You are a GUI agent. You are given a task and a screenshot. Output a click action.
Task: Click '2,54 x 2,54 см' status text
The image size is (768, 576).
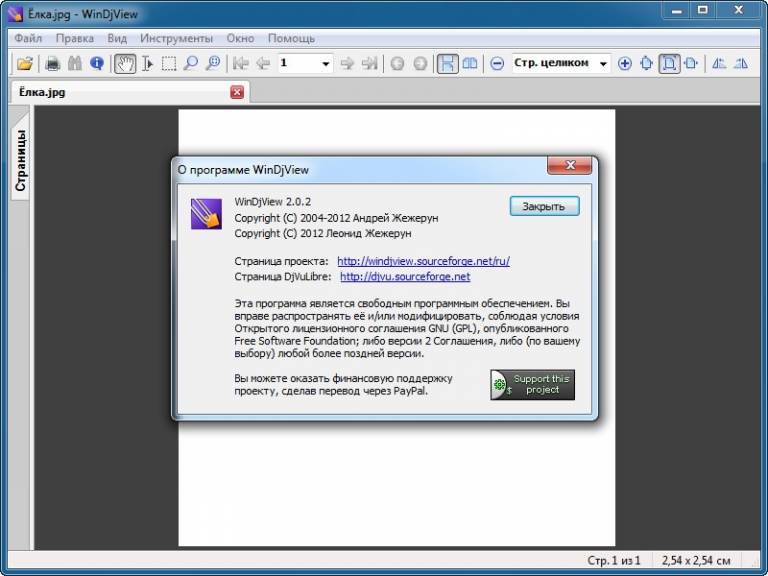696,560
